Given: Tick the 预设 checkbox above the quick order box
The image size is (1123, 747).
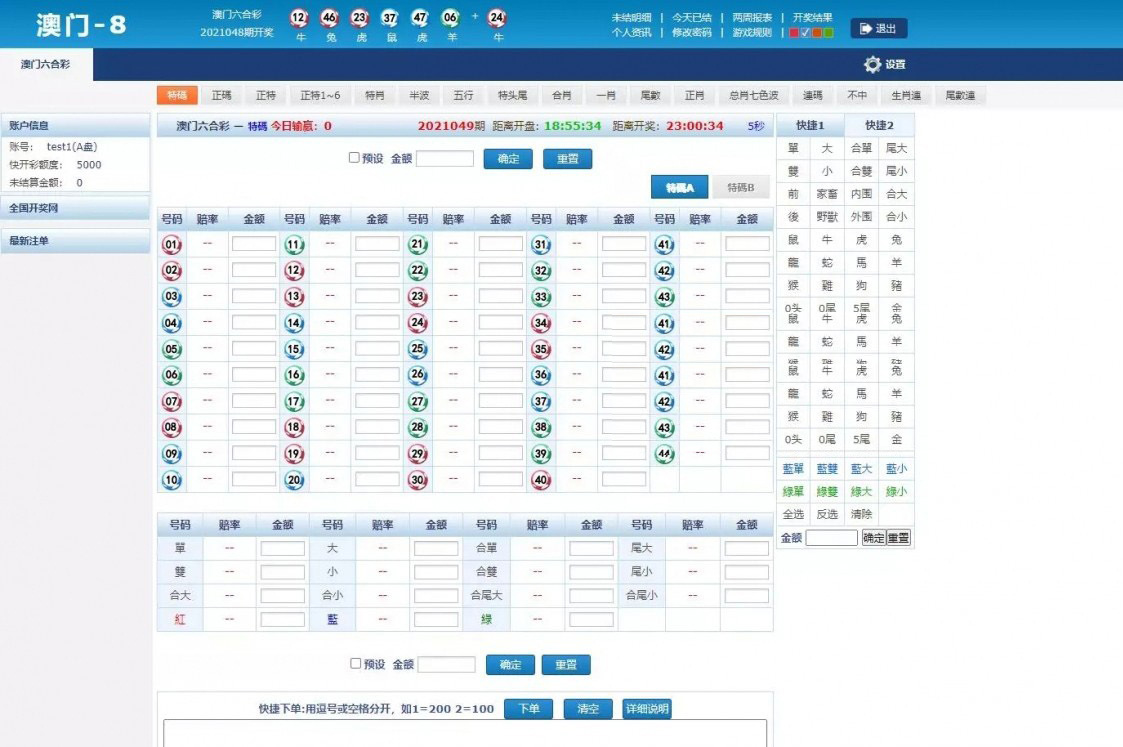Looking at the screenshot, I should click(355, 664).
